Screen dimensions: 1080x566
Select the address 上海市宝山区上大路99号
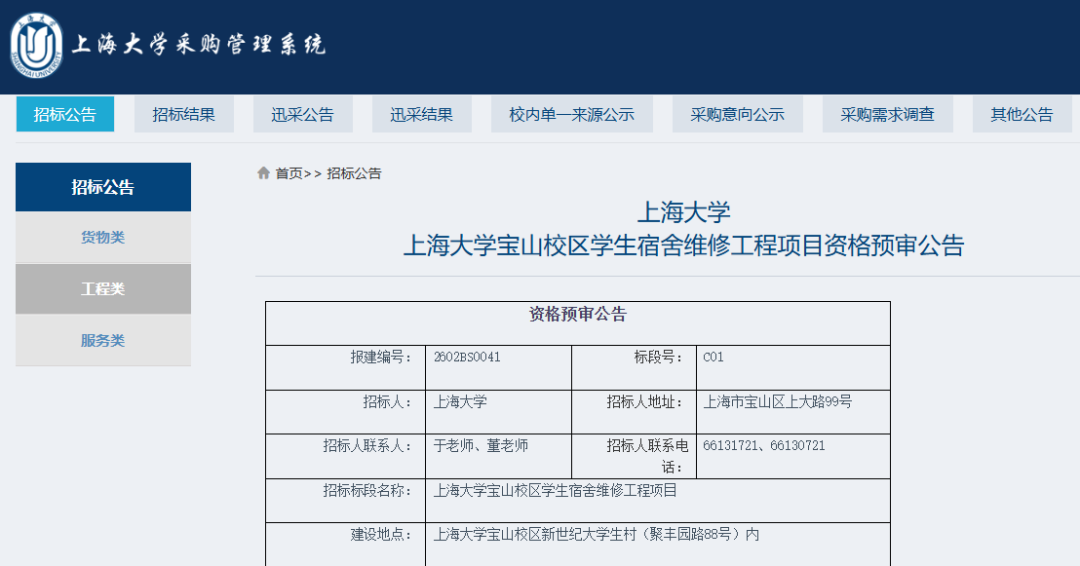778,401
